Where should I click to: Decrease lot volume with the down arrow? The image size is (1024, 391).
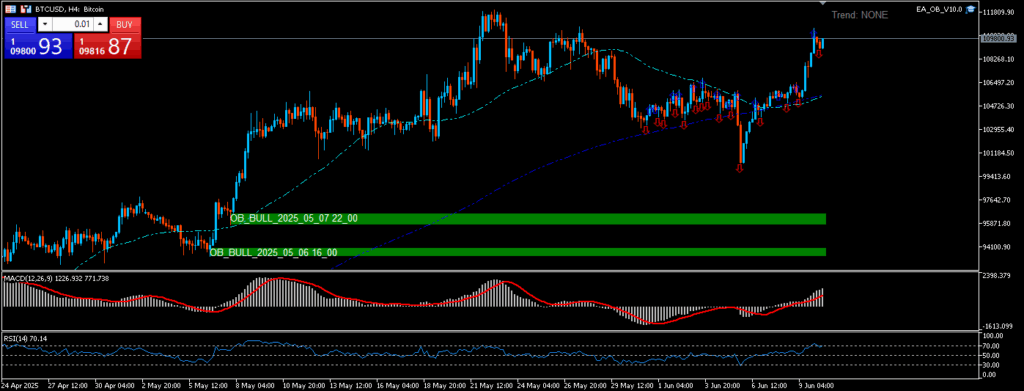45,25
